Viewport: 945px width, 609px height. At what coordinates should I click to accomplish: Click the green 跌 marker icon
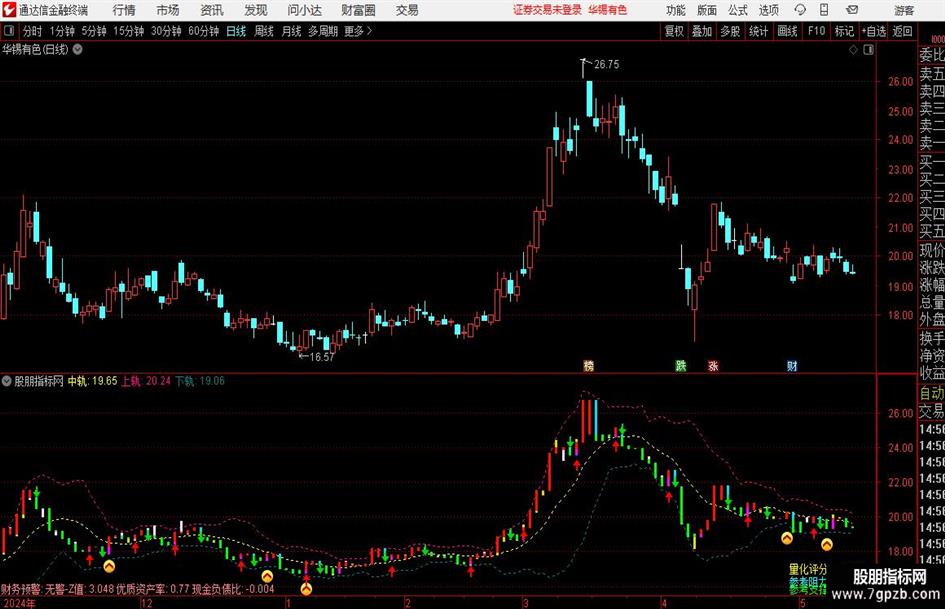tap(680, 365)
